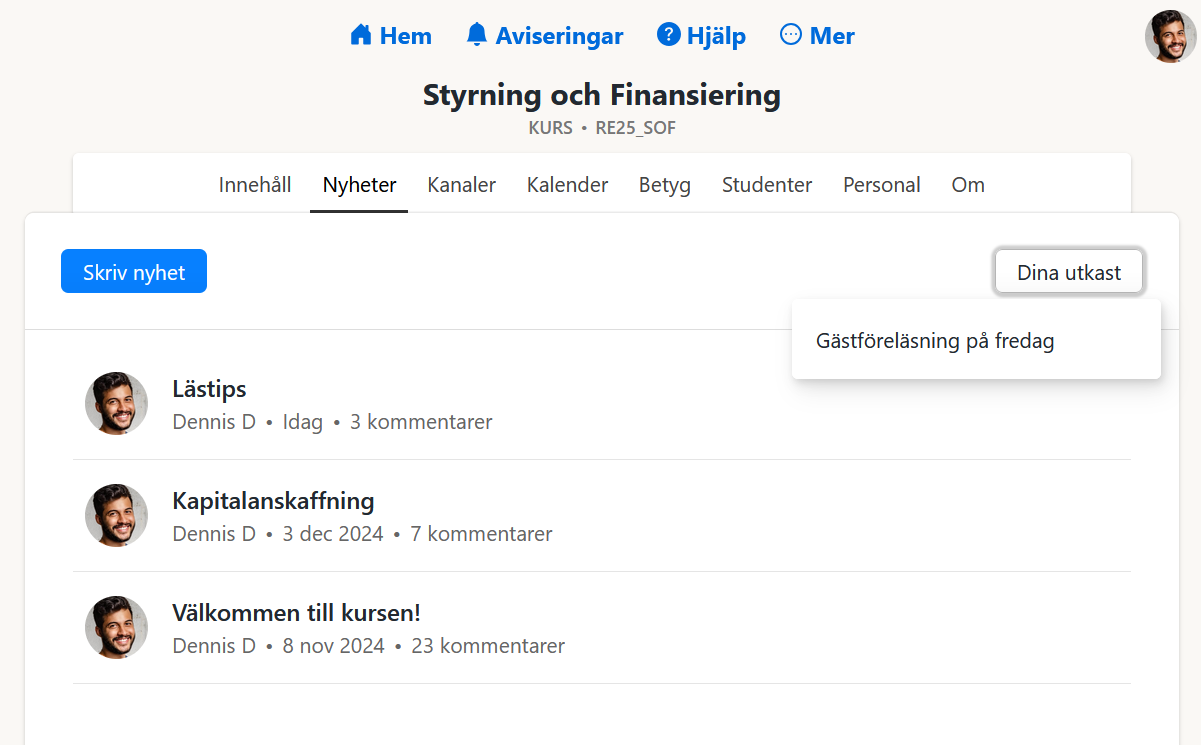This screenshot has height=745, width=1201.
Task: Switch to the Innehåll tab
Action: pyautogui.click(x=255, y=184)
